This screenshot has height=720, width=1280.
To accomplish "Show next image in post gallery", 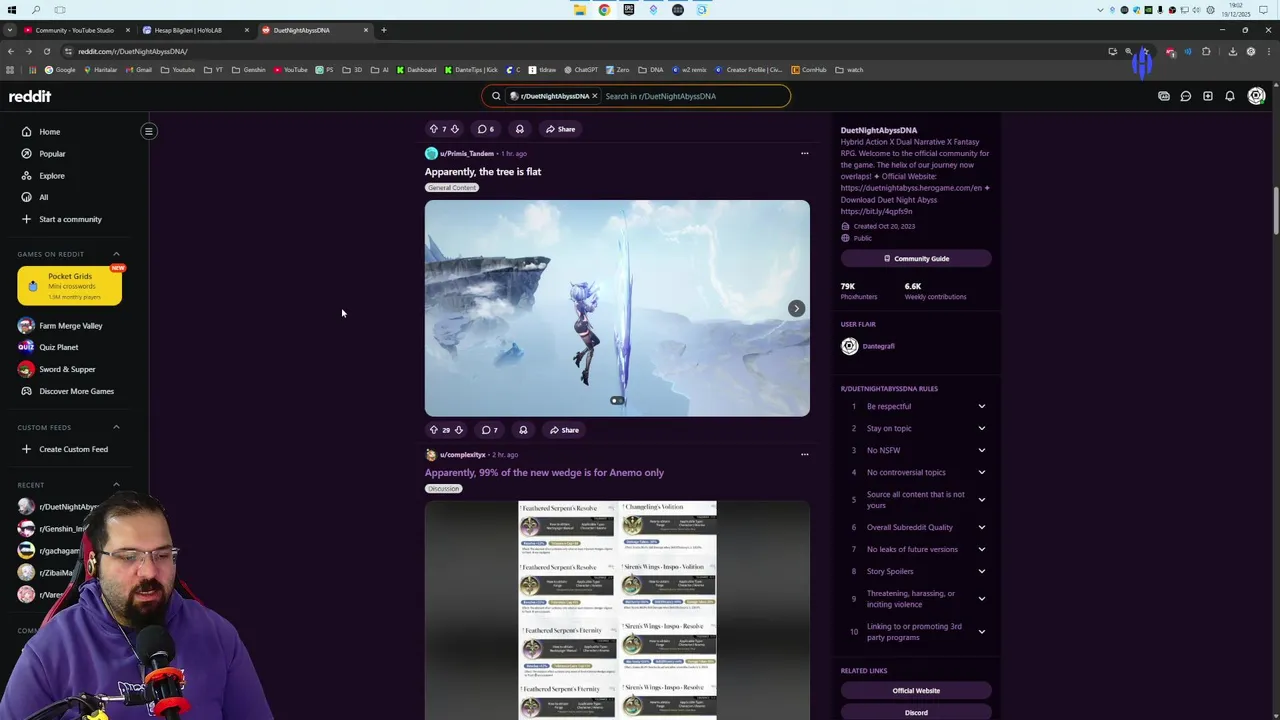I will tap(796, 308).
